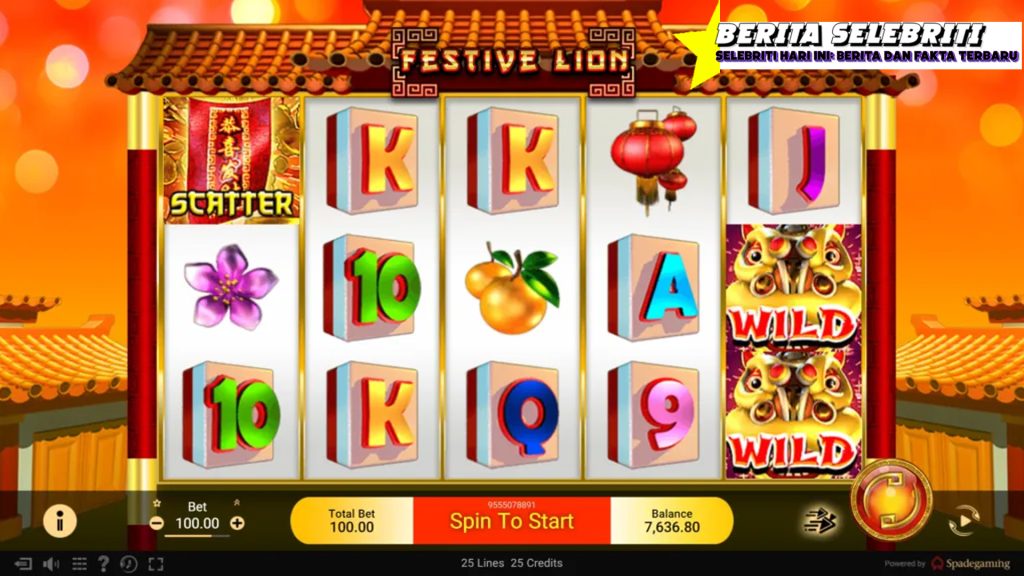1024x576 pixels.
Task: Toggle turbo spin fast-forward arrows
Action: [x=820, y=521]
